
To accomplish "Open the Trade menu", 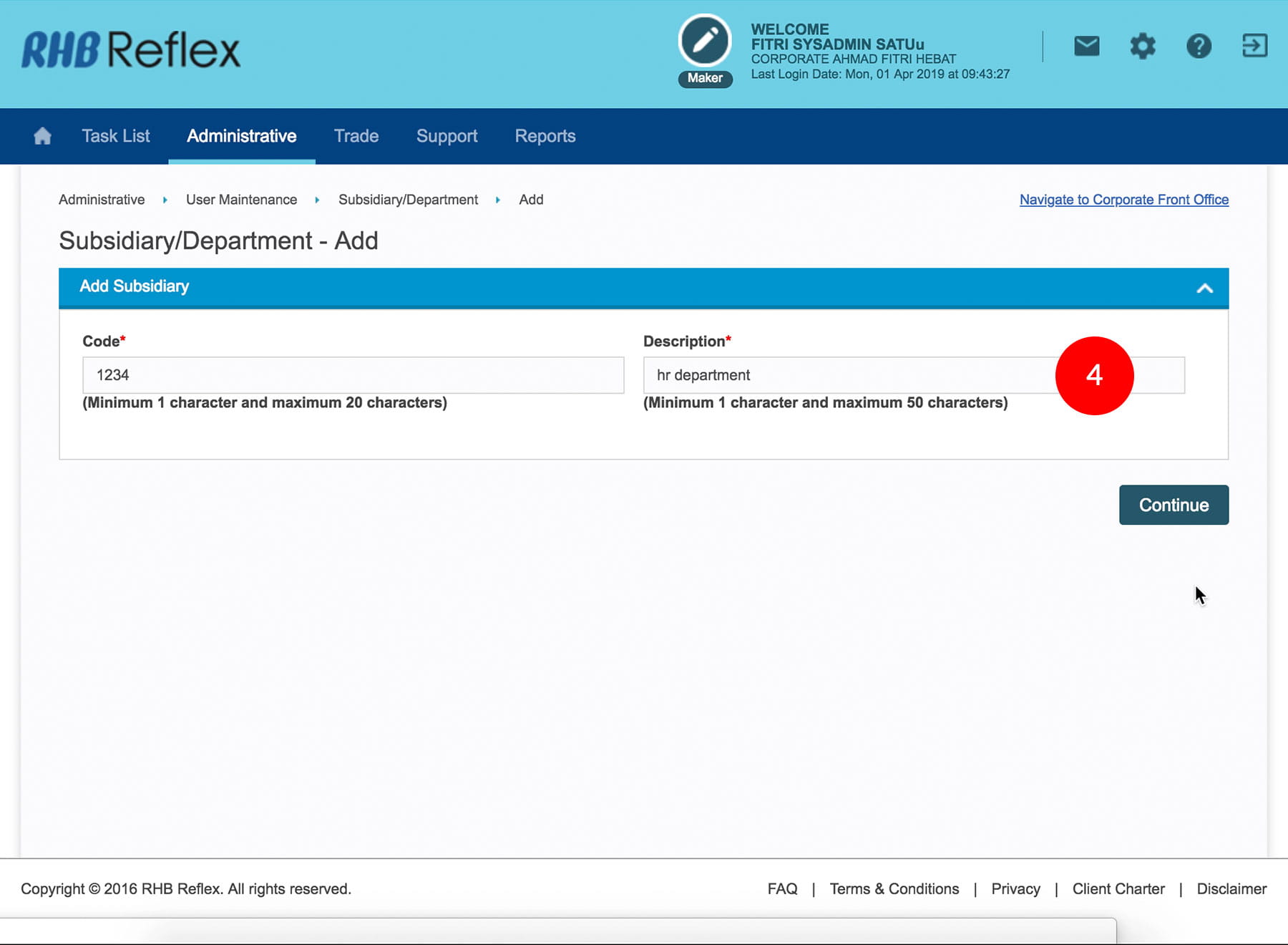I will click(356, 136).
